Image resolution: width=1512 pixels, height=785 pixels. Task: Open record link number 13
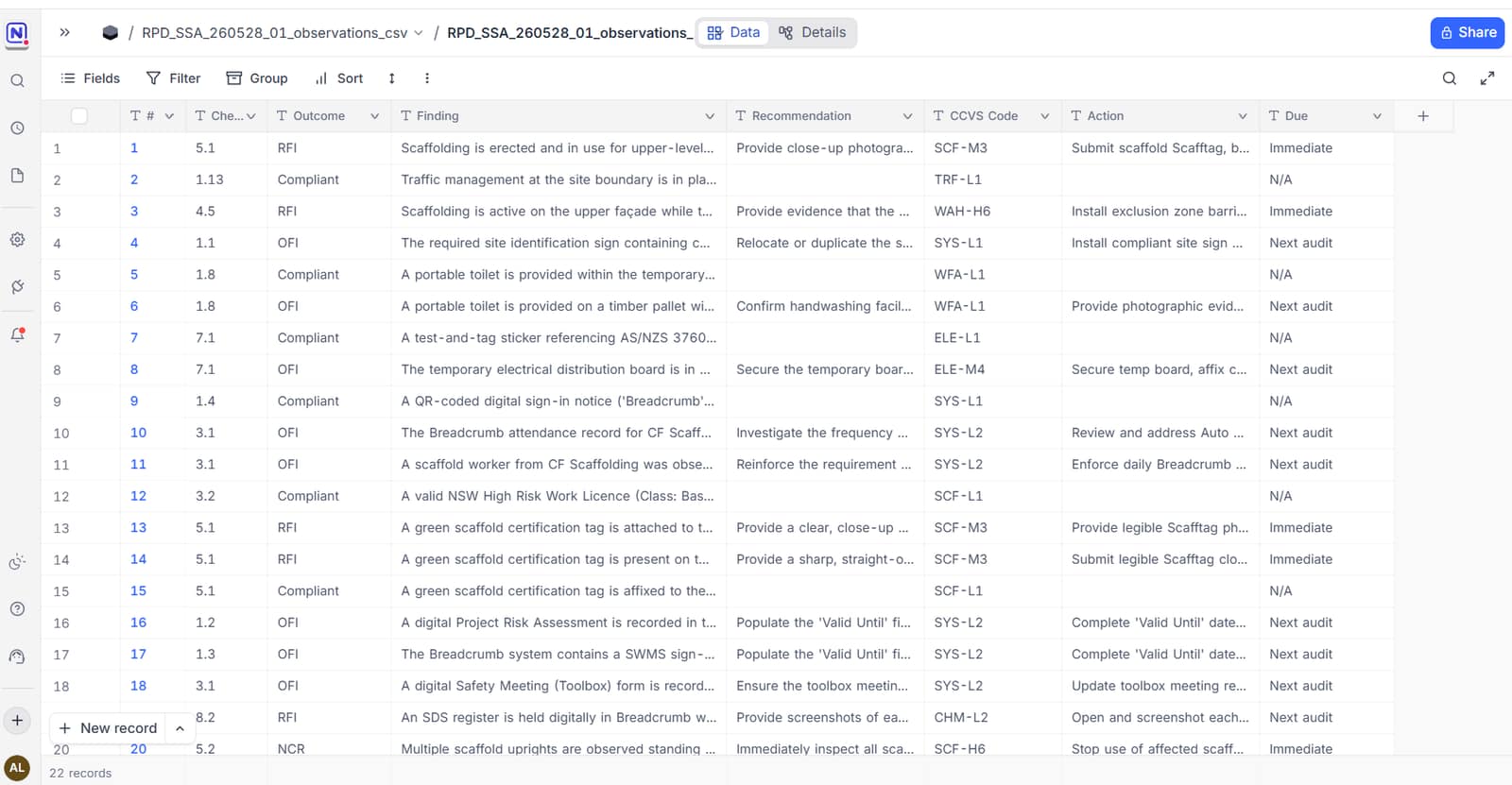pos(138,528)
